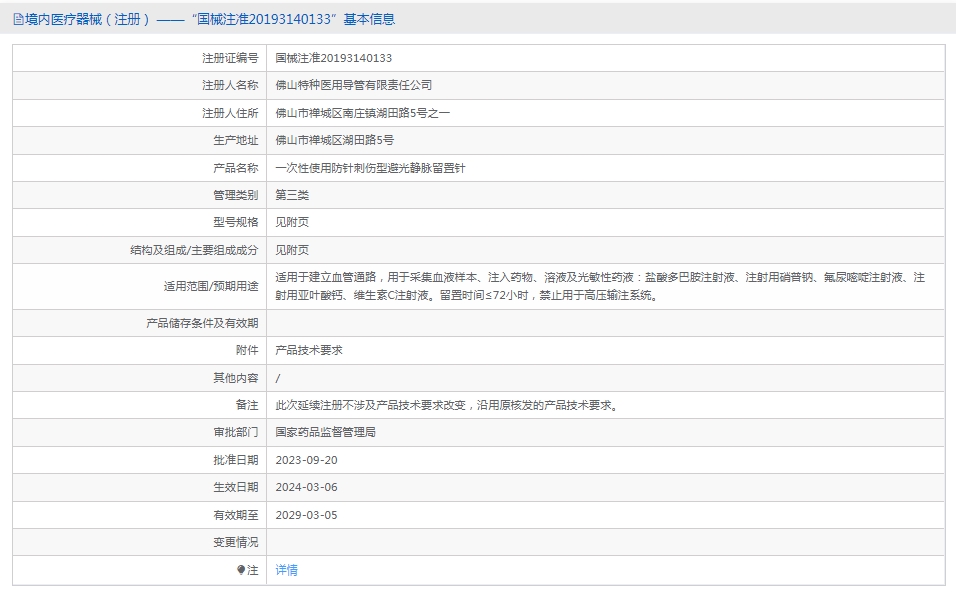Click 见附页 in the 结构及组成 row
The image size is (956, 592).
tap(292, 250)
